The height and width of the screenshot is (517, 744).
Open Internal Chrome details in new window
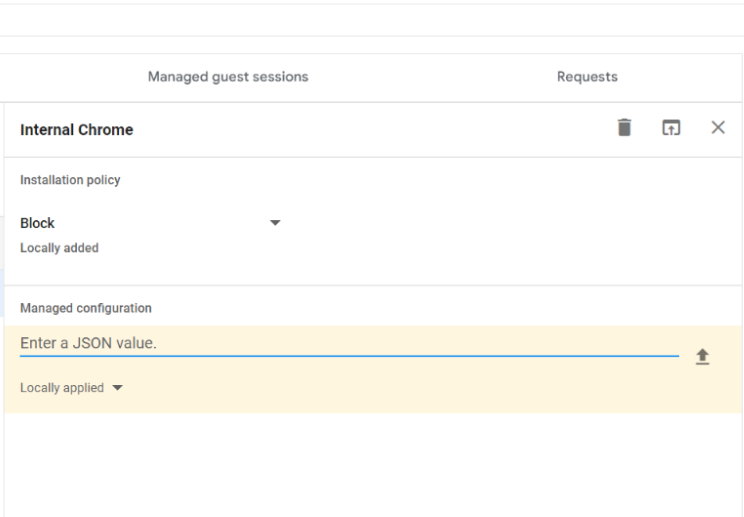(671, 128)
